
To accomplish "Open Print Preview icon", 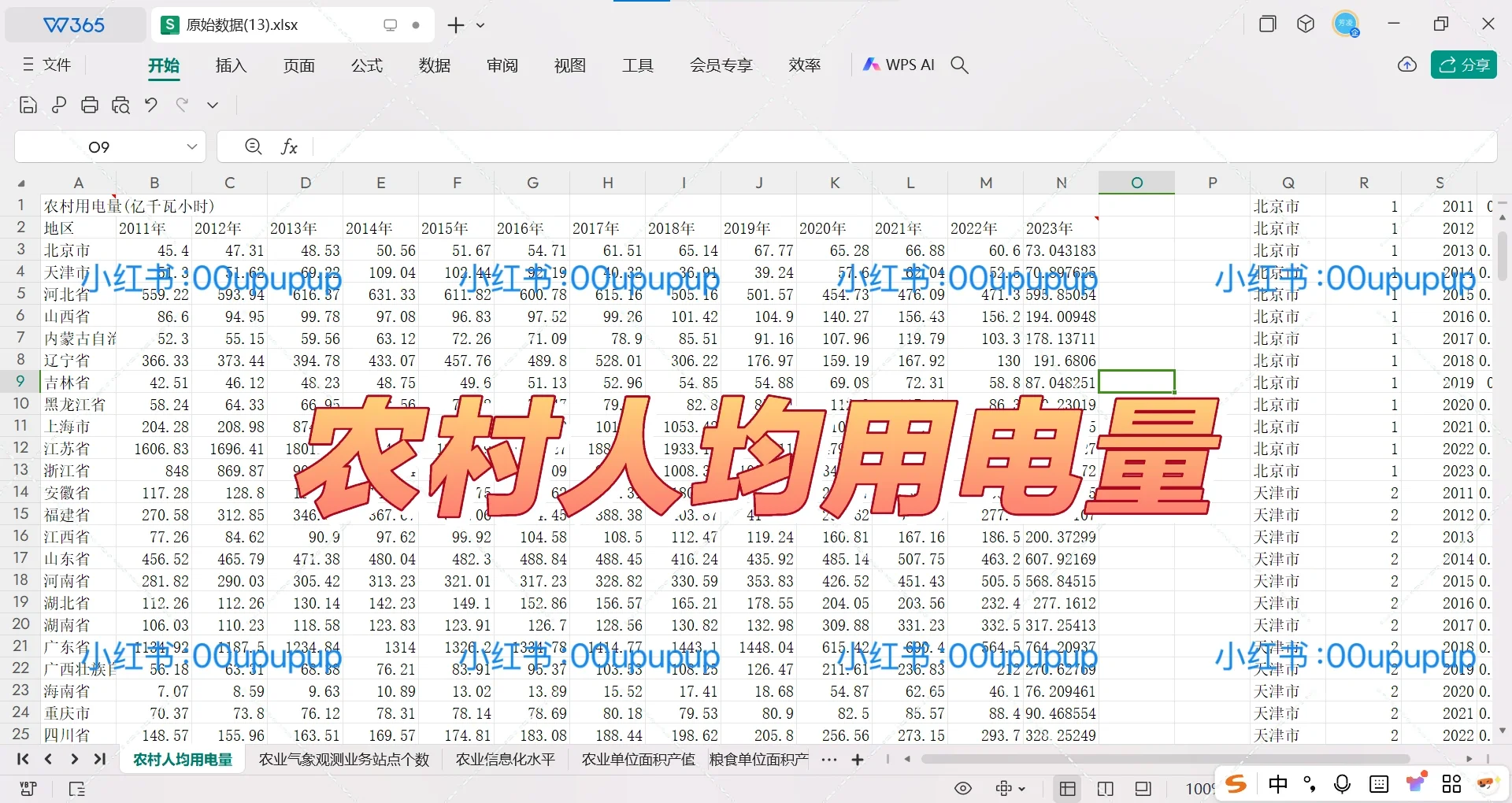I will tap(120, 105).
